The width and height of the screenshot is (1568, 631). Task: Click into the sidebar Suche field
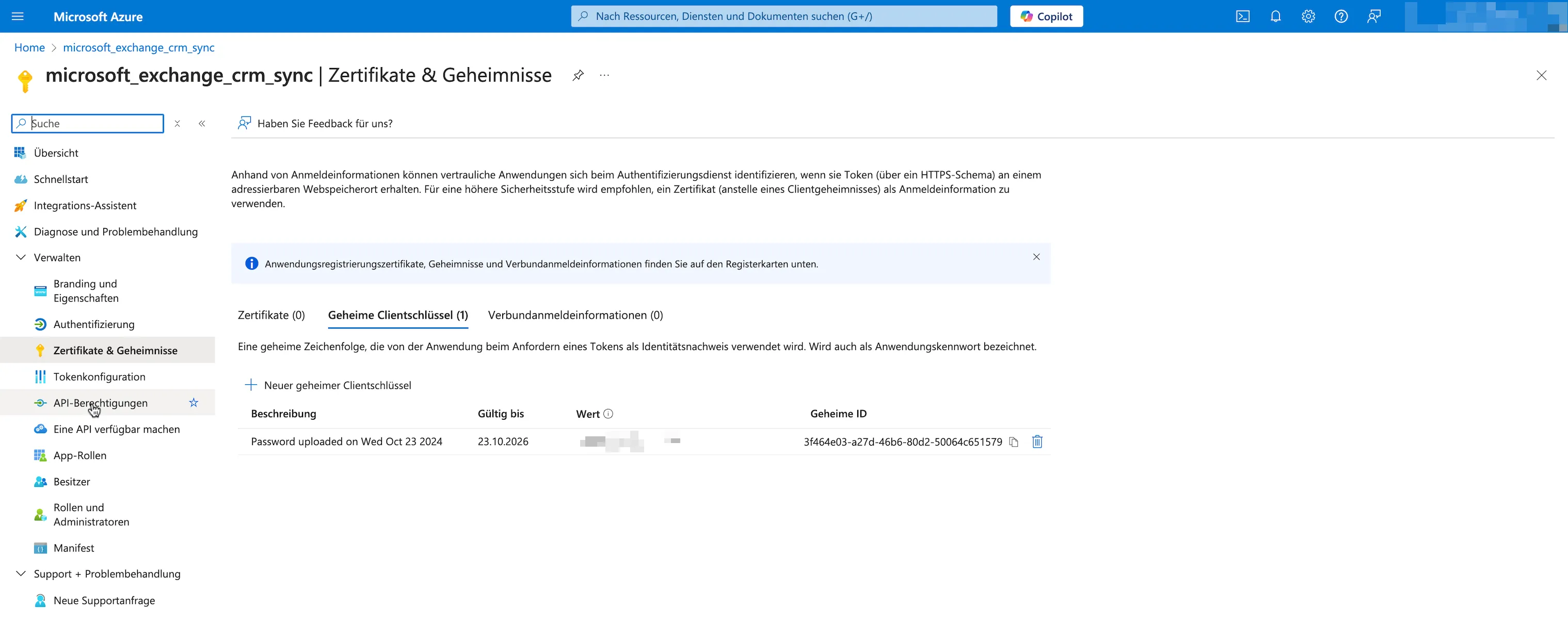click(88, 123)
